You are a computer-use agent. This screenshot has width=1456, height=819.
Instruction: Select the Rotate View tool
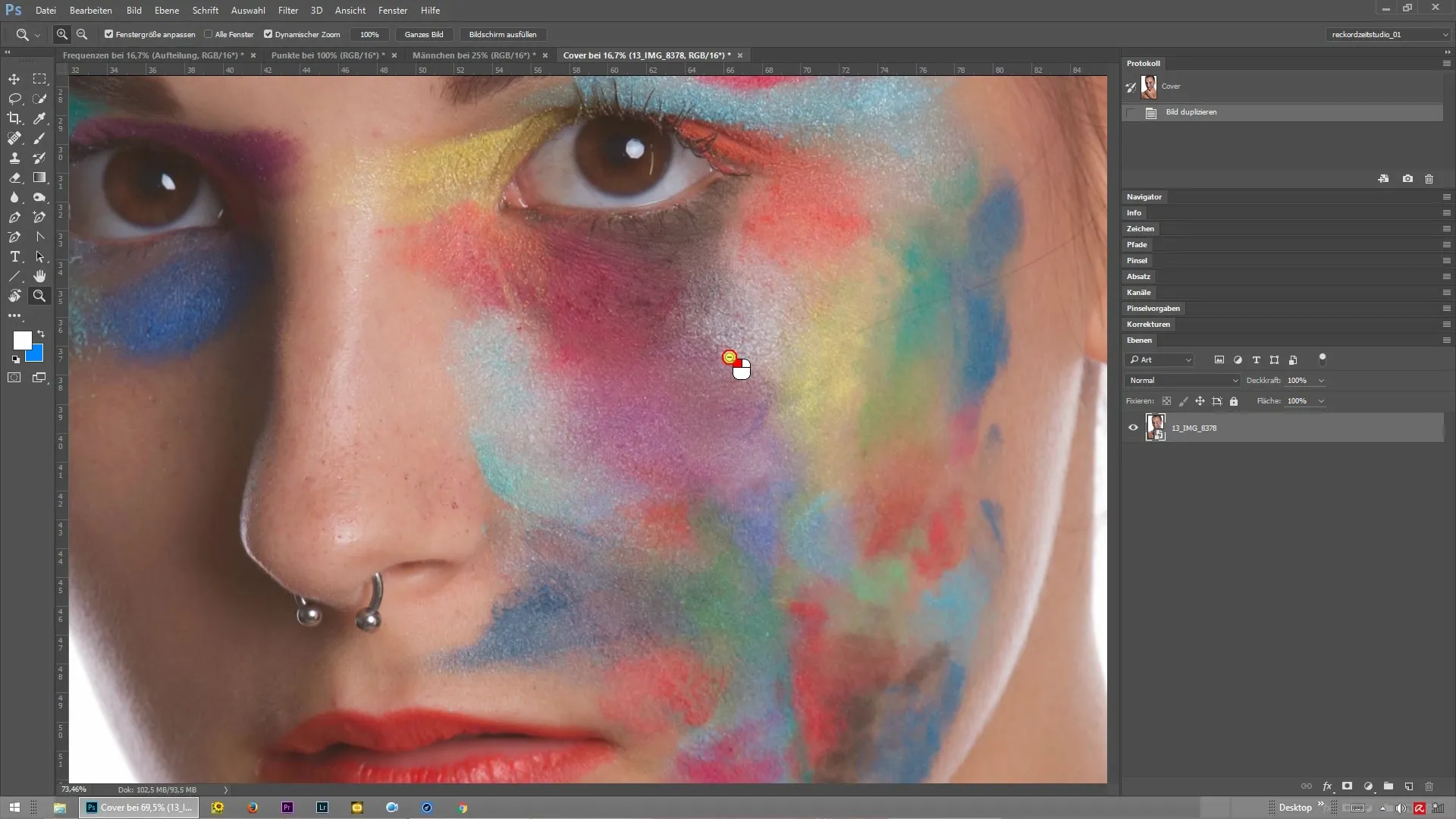[14, 296]
